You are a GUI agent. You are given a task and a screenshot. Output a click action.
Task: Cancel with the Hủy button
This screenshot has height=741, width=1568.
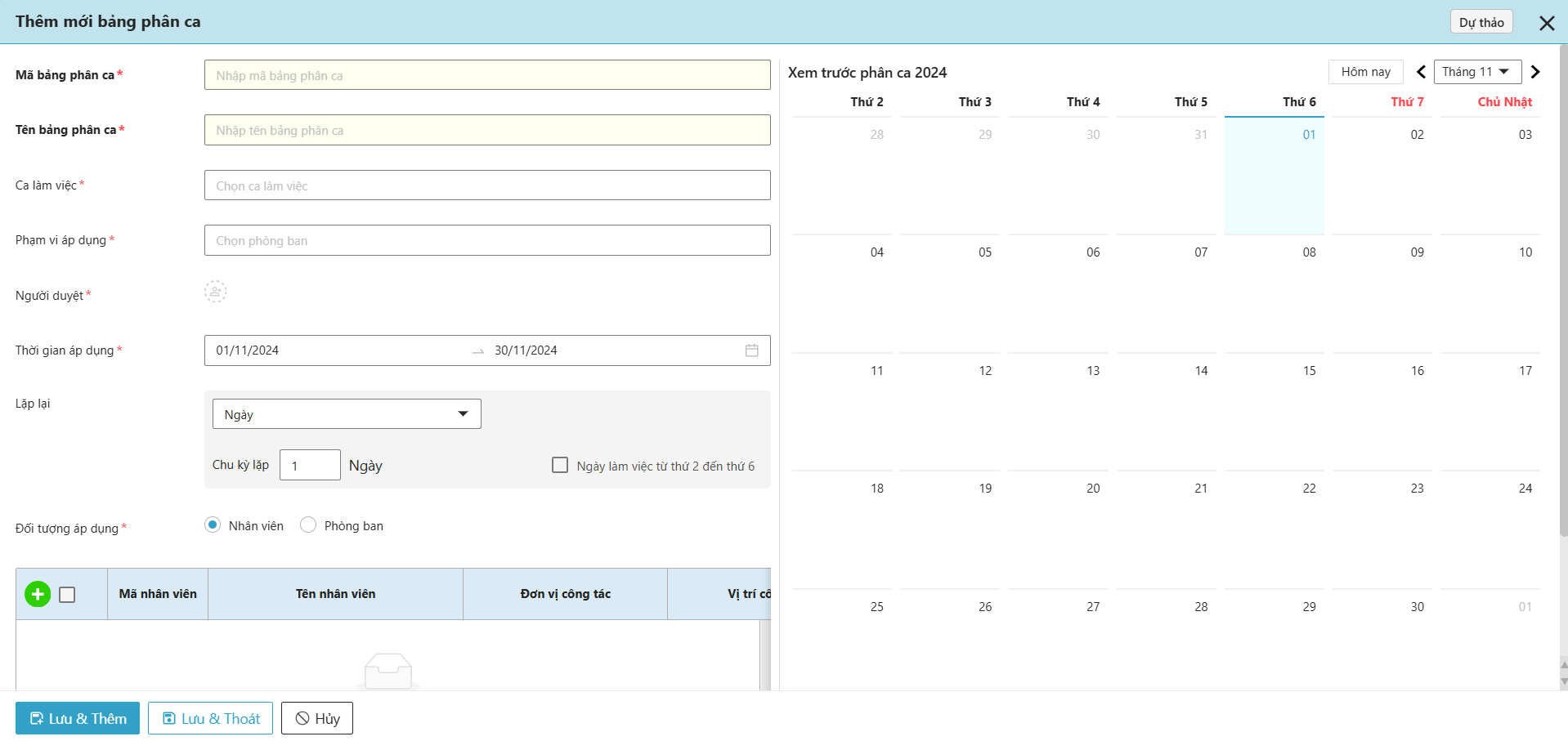317,718
